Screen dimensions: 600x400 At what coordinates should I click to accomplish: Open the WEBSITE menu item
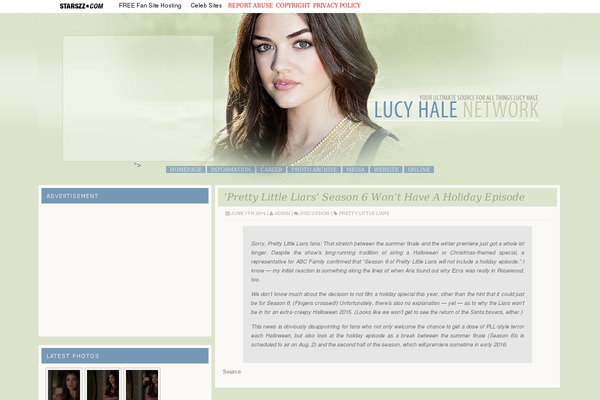[386, 170]
